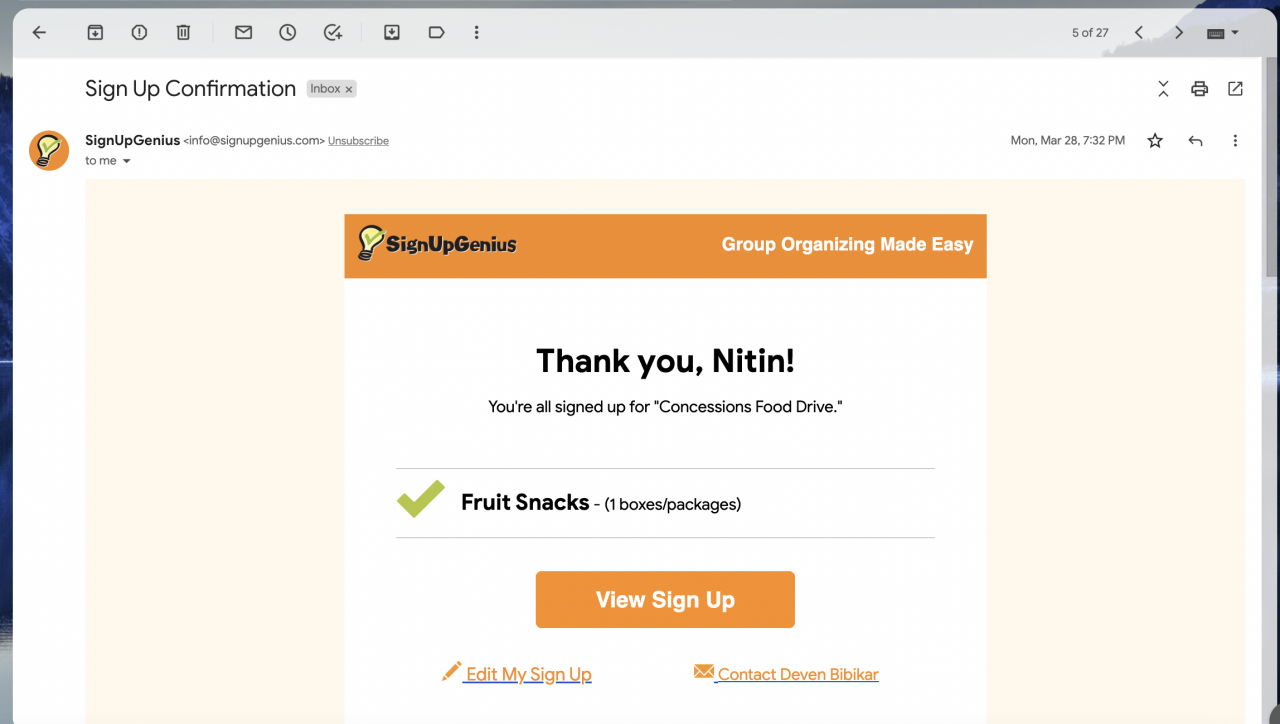This screenshot has width=1280, height=724.
Task: Report this email as spam
Action: pos(139,33)
